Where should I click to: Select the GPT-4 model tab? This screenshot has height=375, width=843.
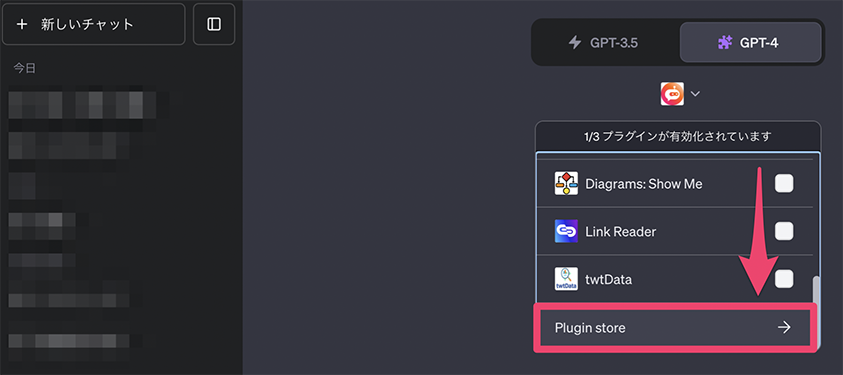click(751, 42)
